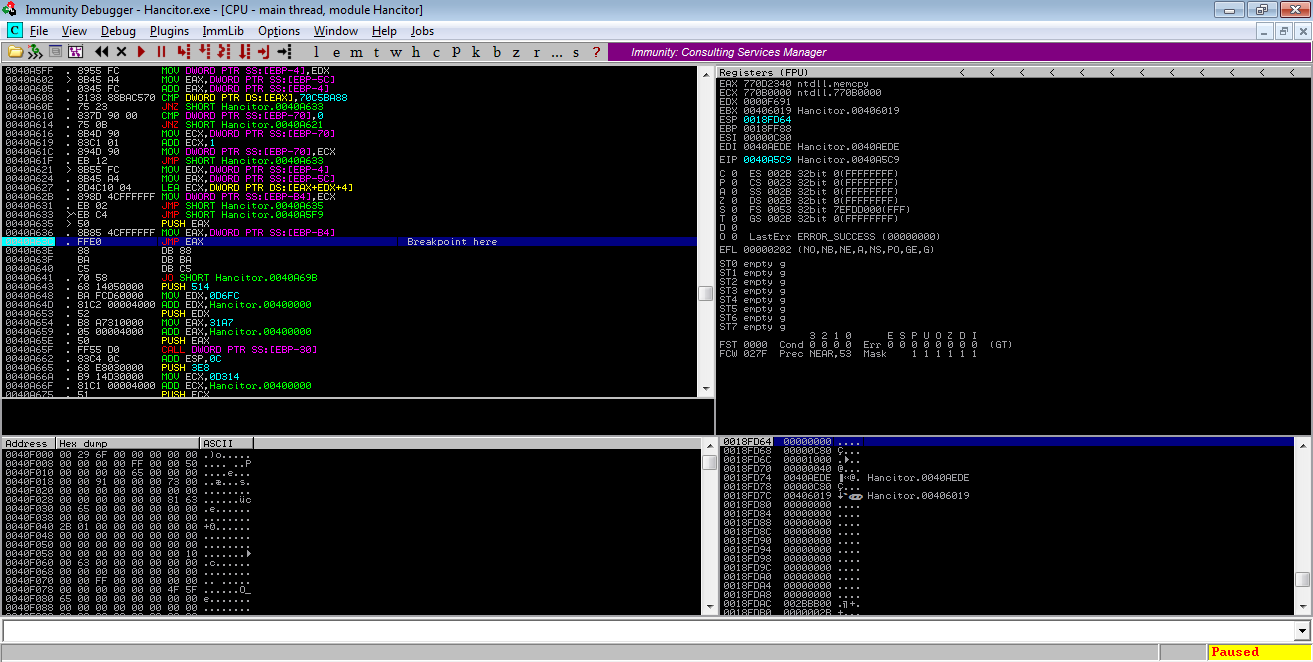
Task: Click the red question mark help icon
Action: (596, 52)
